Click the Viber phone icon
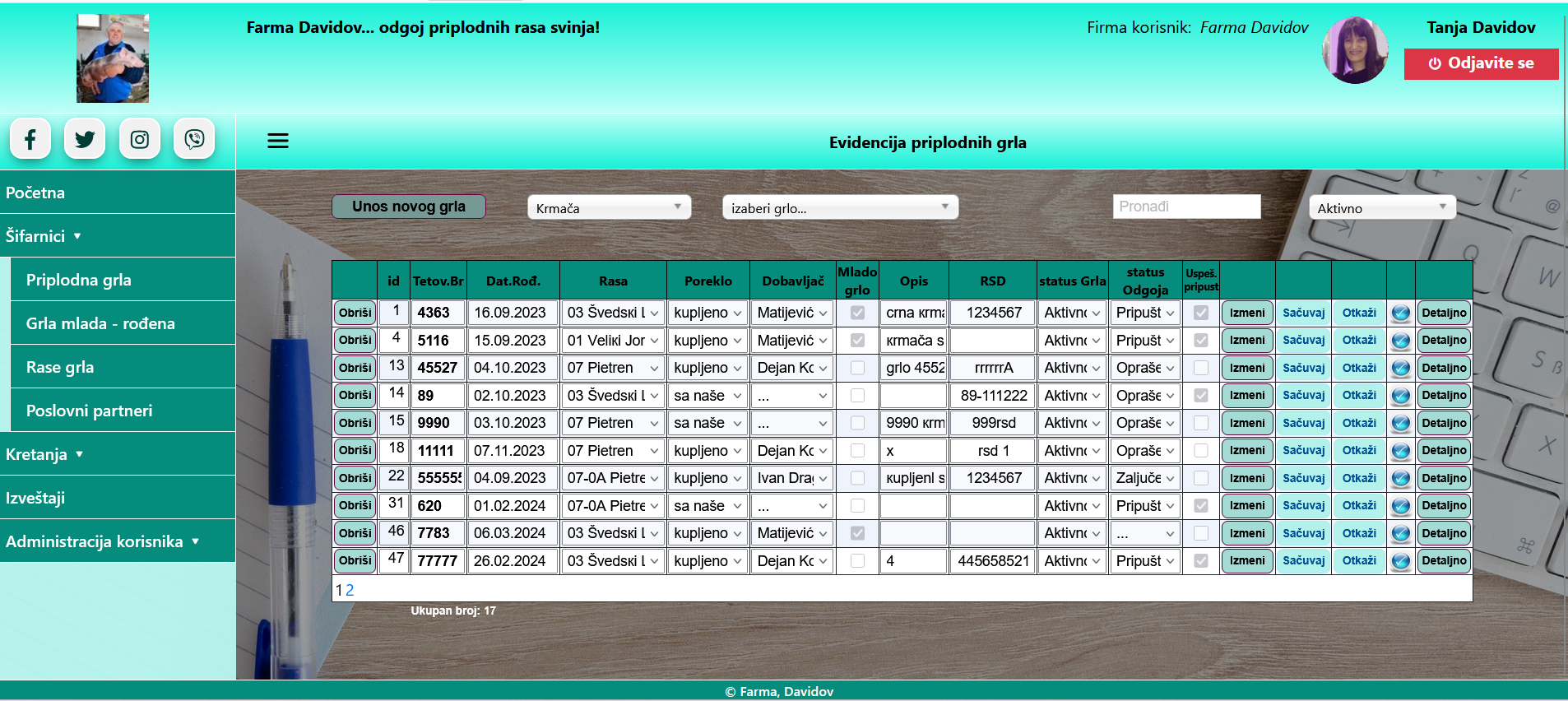 coord(194,139)
